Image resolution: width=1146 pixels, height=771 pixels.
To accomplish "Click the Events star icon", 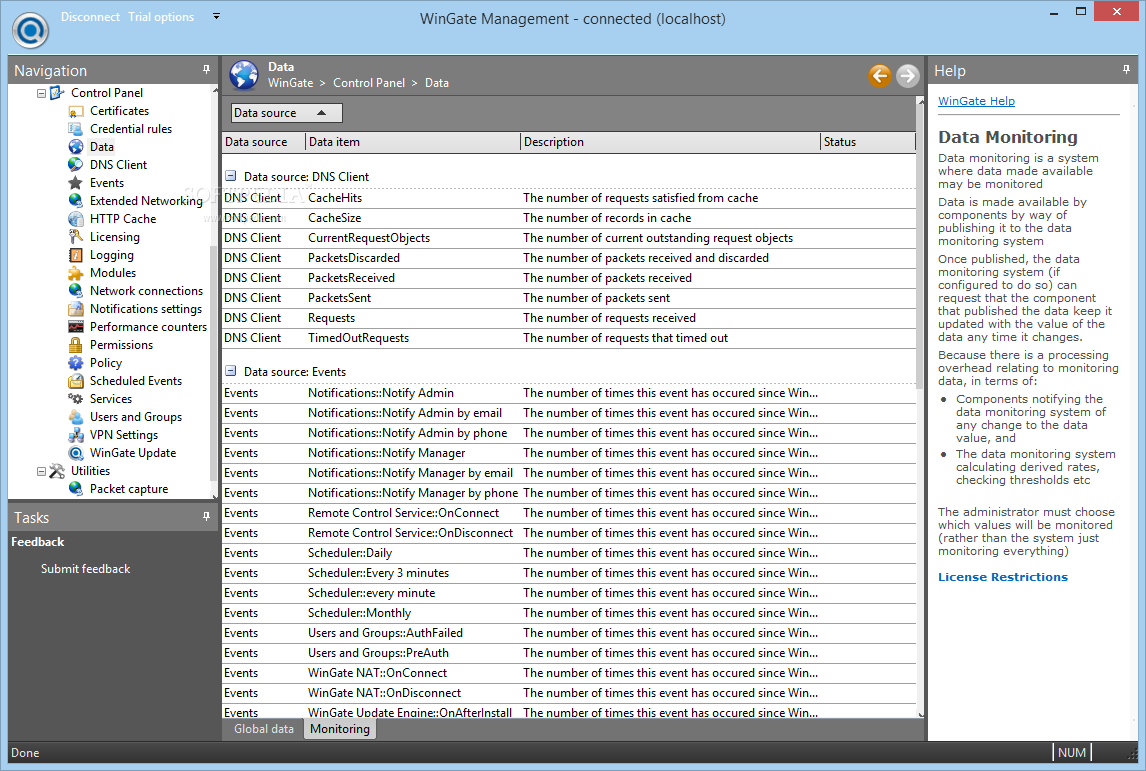I will pyautogui.click(x=75, y=183).
